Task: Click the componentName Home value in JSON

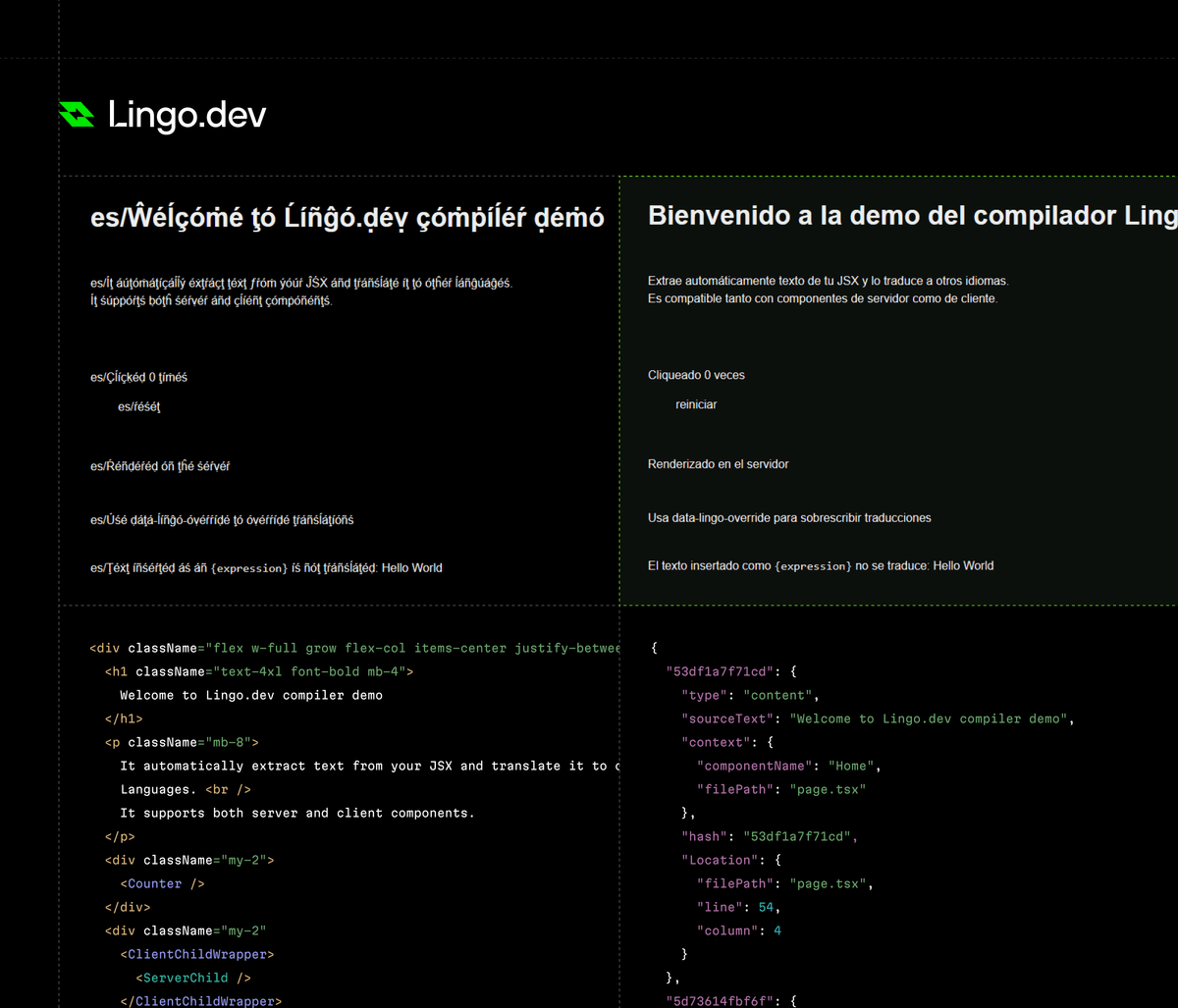Action: coord(850,766)
